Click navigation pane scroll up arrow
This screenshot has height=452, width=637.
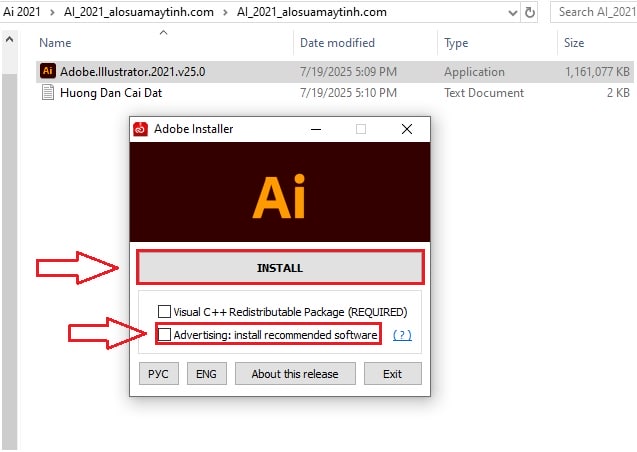pyautogui.click(x=9, y=39)
